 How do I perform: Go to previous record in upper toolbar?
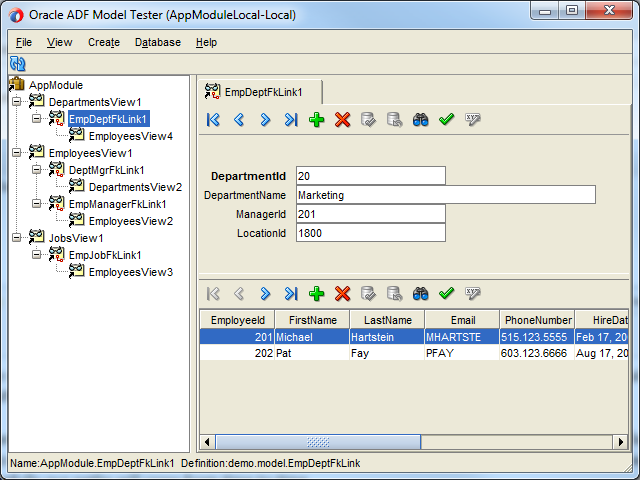[239, 120]
